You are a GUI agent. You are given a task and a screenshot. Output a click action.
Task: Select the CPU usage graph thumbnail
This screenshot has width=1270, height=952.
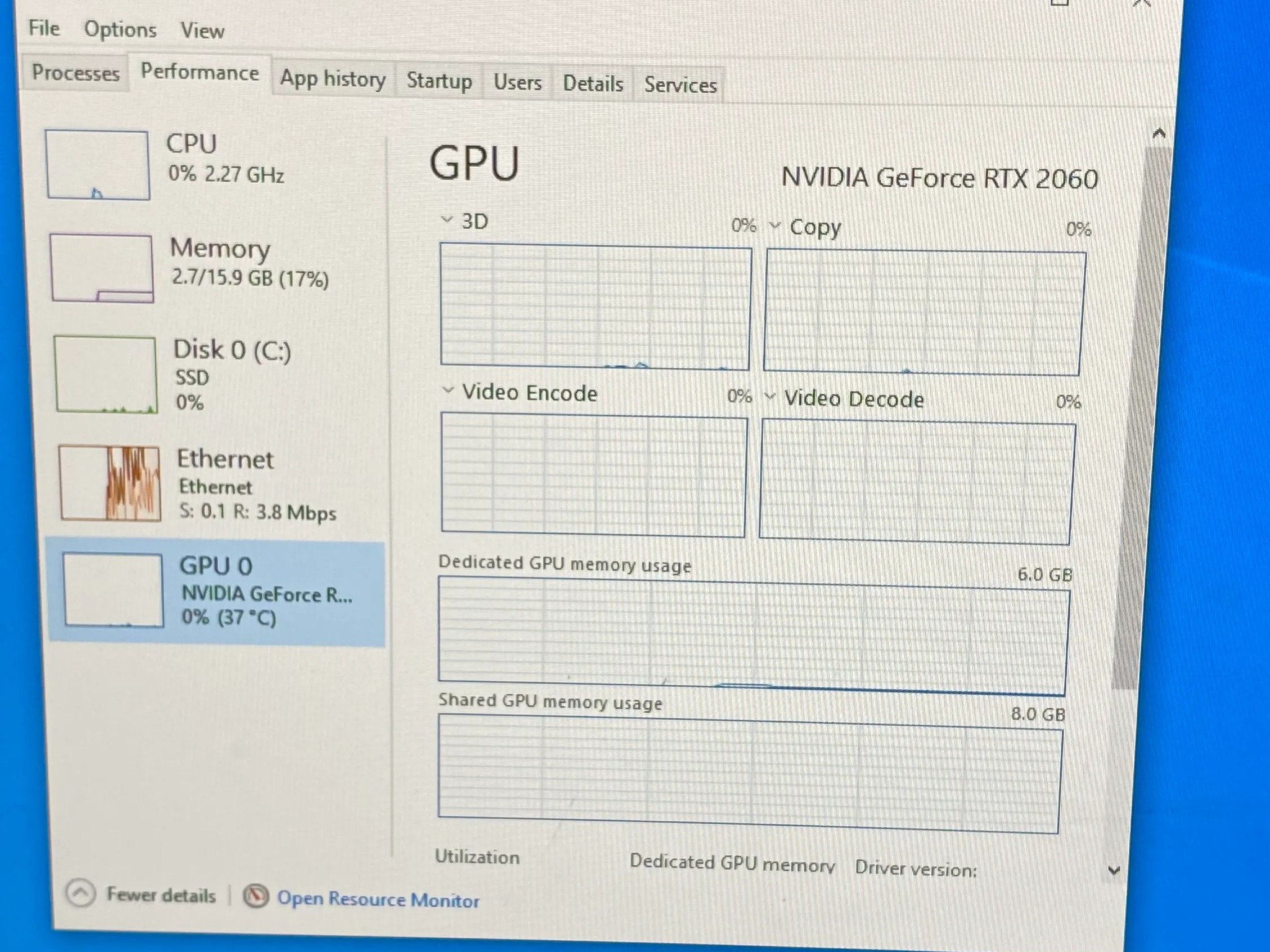97,165
